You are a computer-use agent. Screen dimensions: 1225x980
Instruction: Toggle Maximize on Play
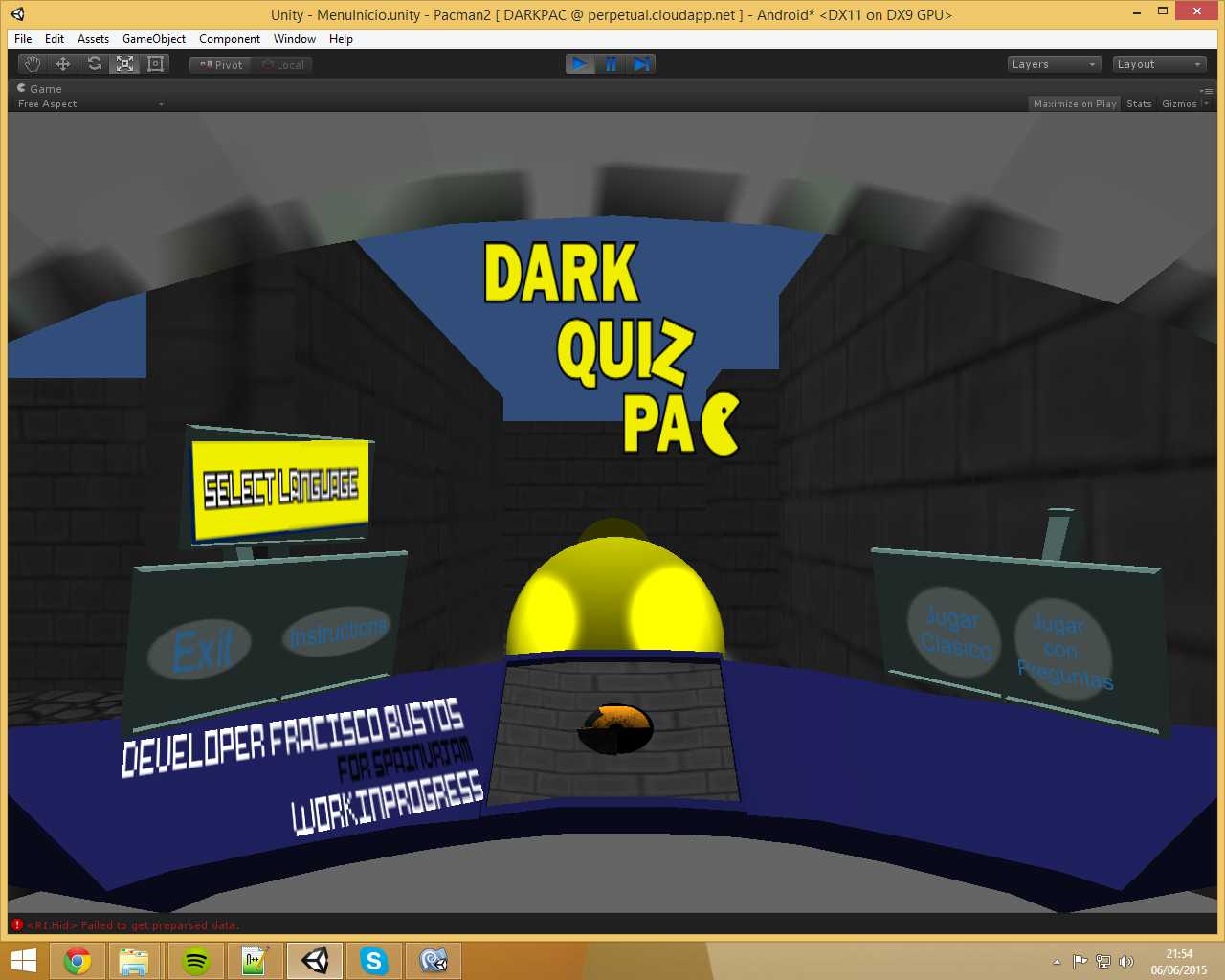[1075, 104]
